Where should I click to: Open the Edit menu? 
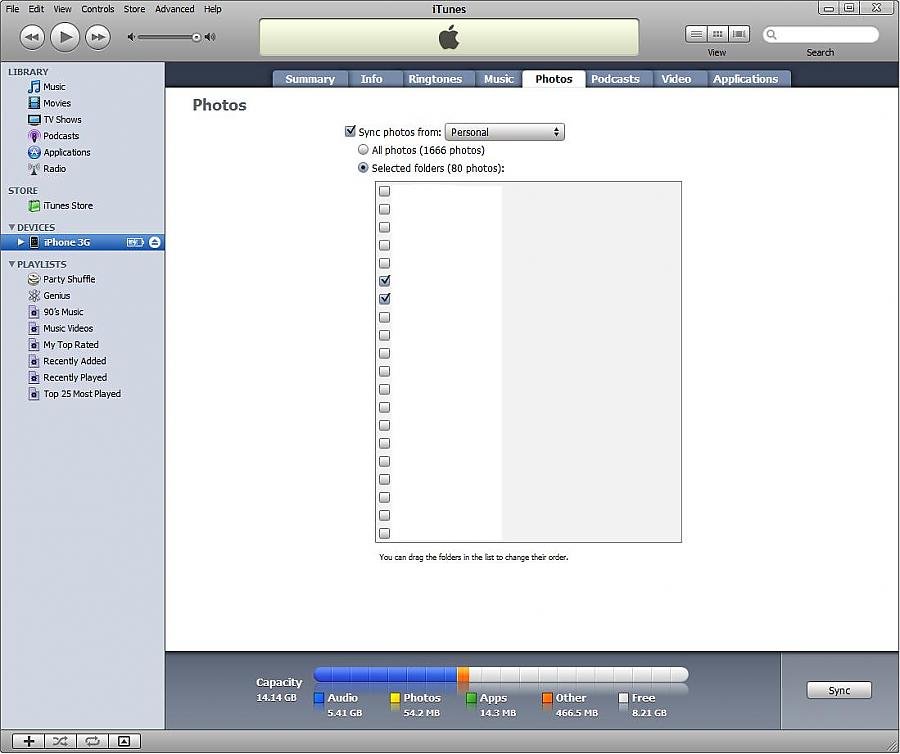point(36,9)
